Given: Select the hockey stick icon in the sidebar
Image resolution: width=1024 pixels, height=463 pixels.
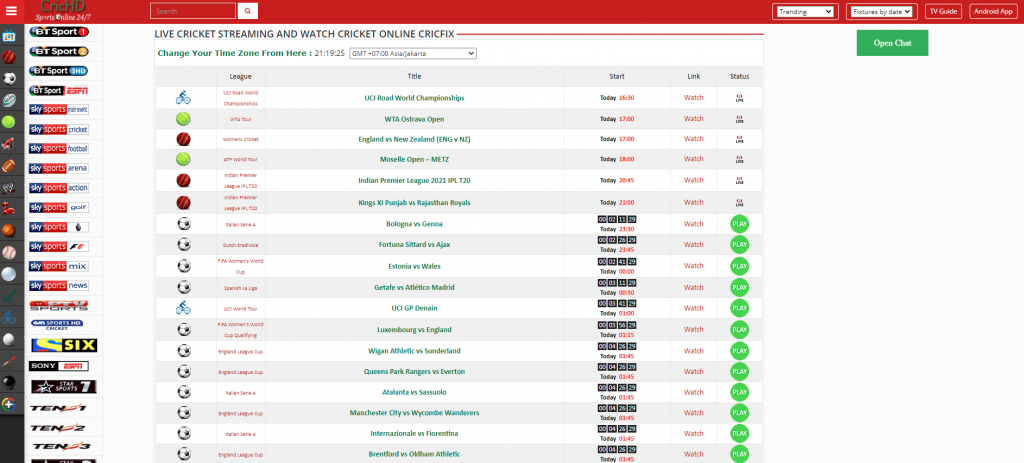Looking at the screenshot, I should [x=9, y=296].
